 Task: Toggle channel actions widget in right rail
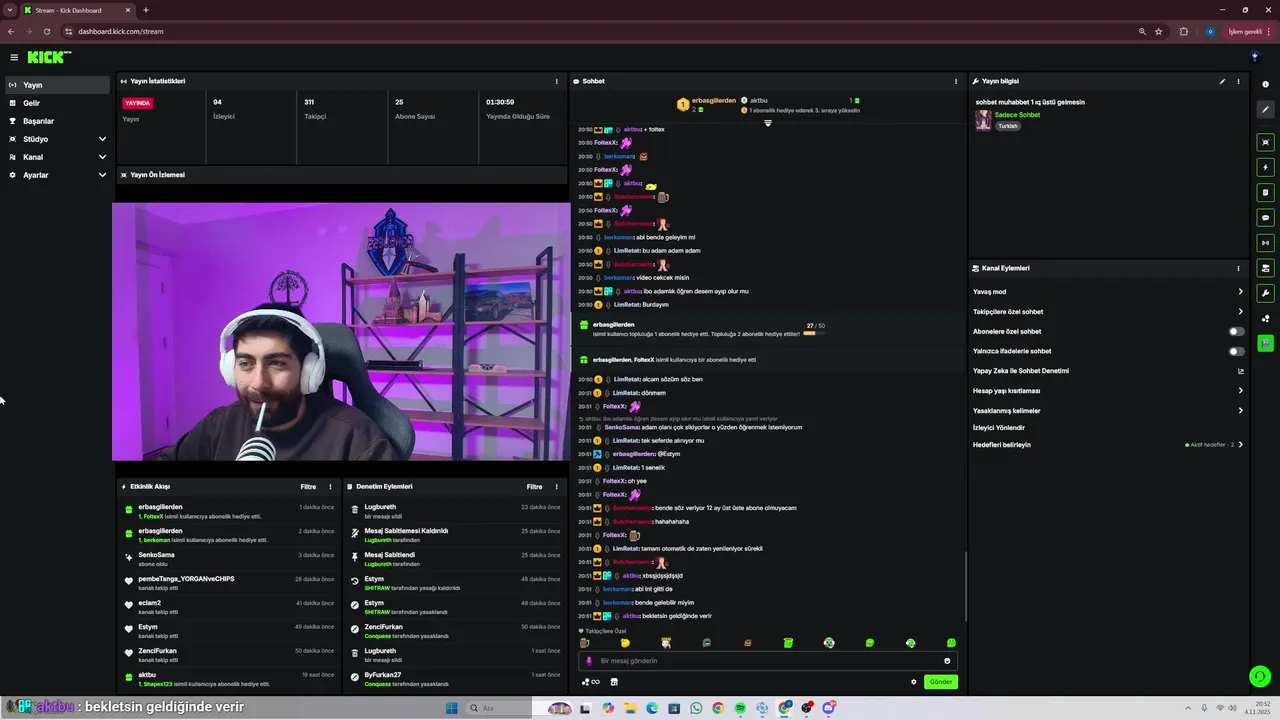click(1265, 268)
